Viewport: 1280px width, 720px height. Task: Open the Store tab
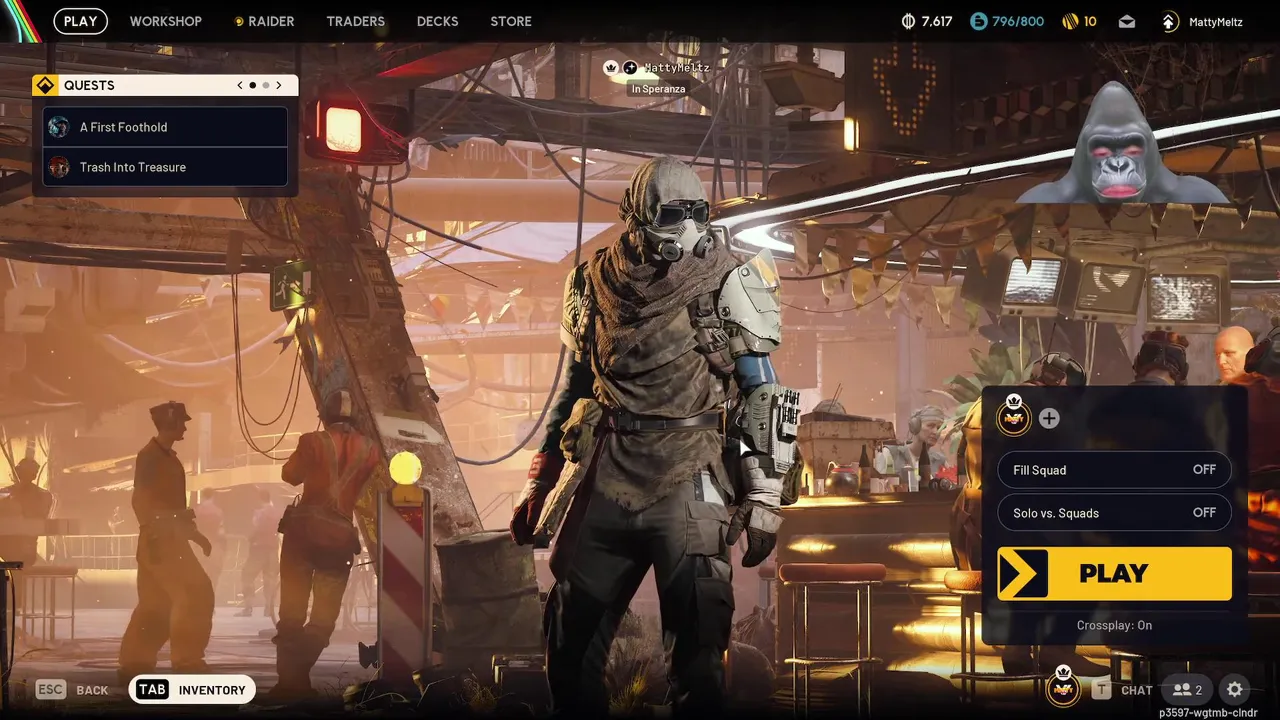click(x=511, y=21)
